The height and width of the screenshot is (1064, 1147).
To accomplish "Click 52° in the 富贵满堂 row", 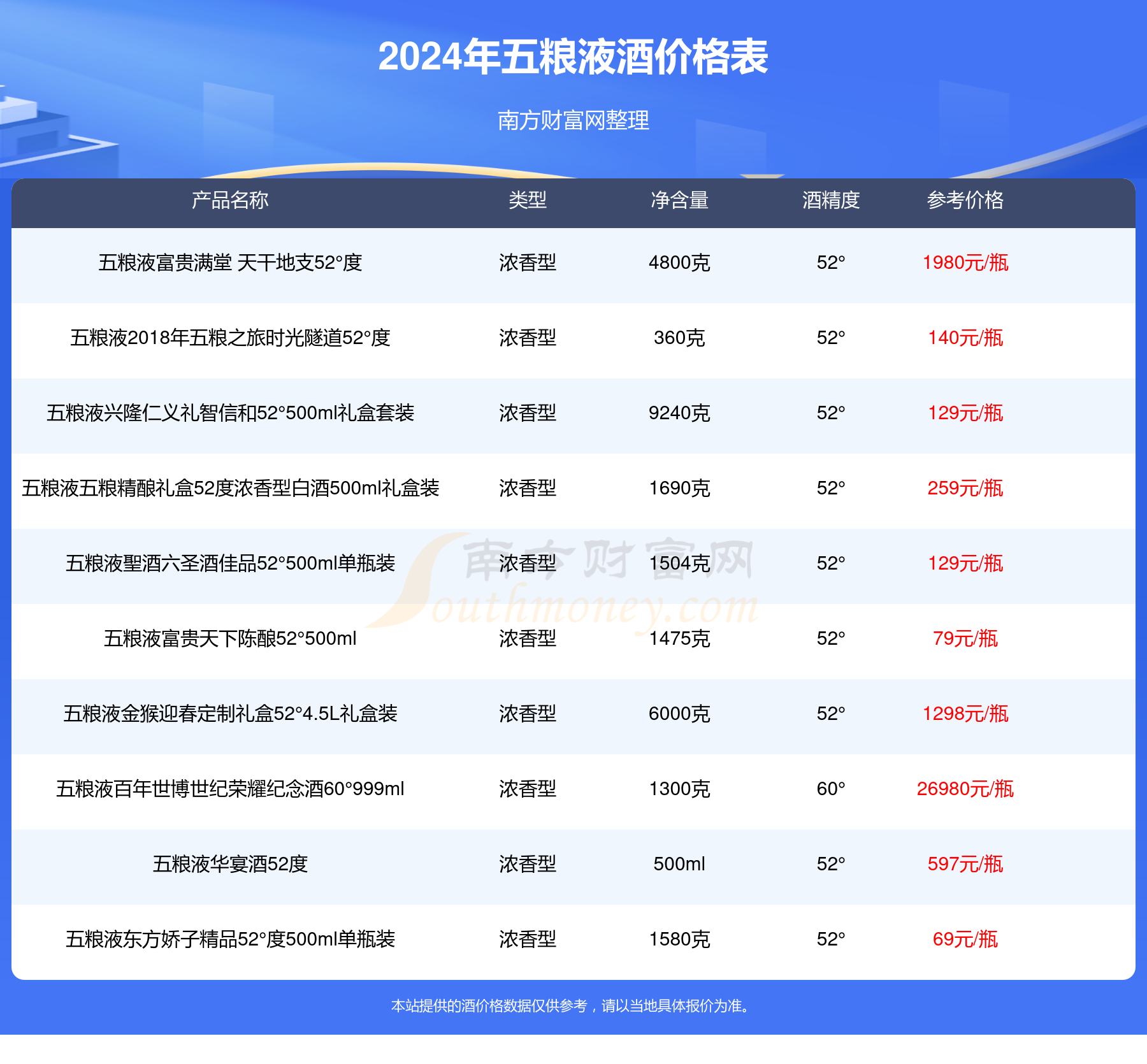I will 831,262.
